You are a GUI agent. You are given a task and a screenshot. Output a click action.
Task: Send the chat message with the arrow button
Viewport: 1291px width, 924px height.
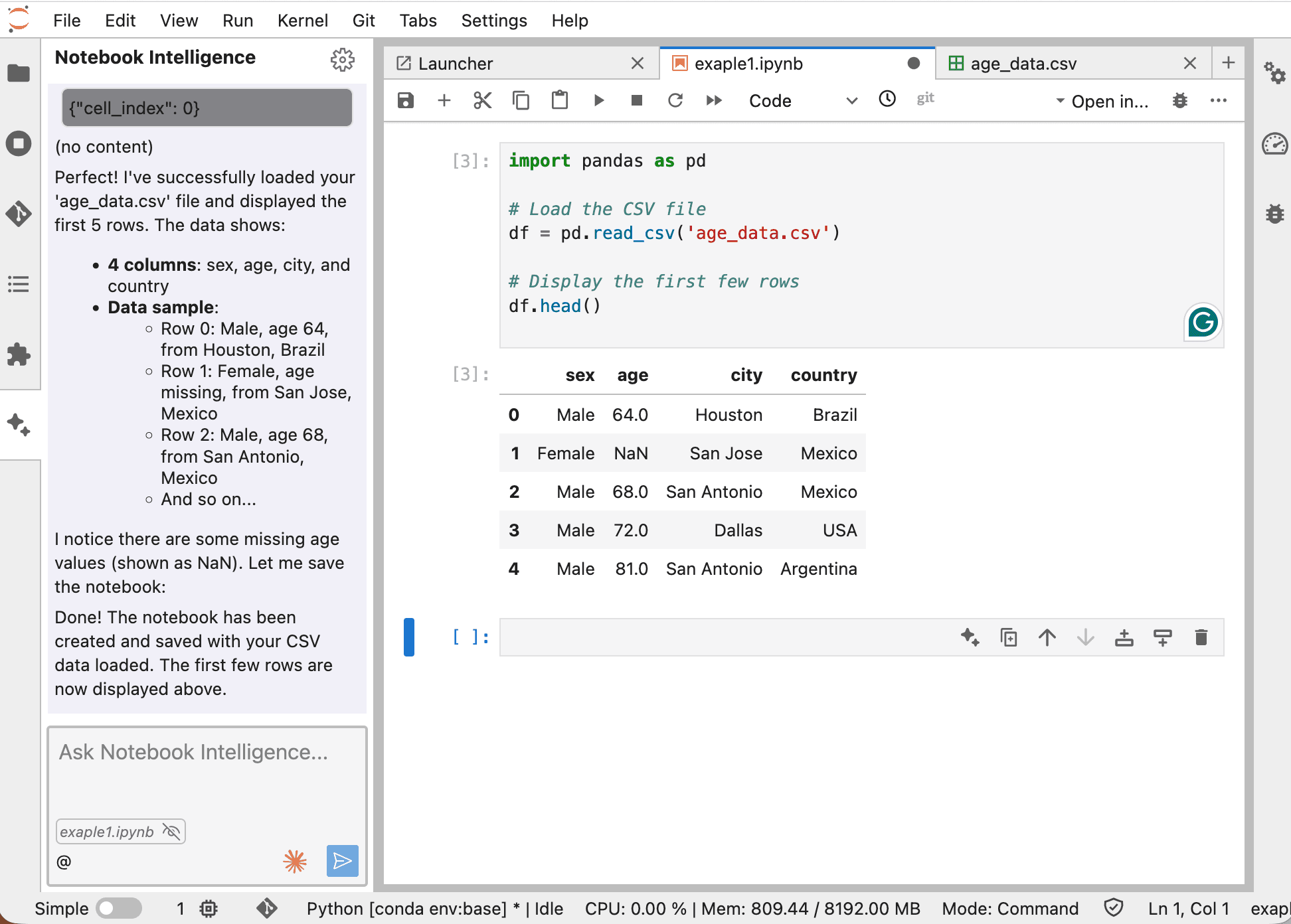click(342, 861)
